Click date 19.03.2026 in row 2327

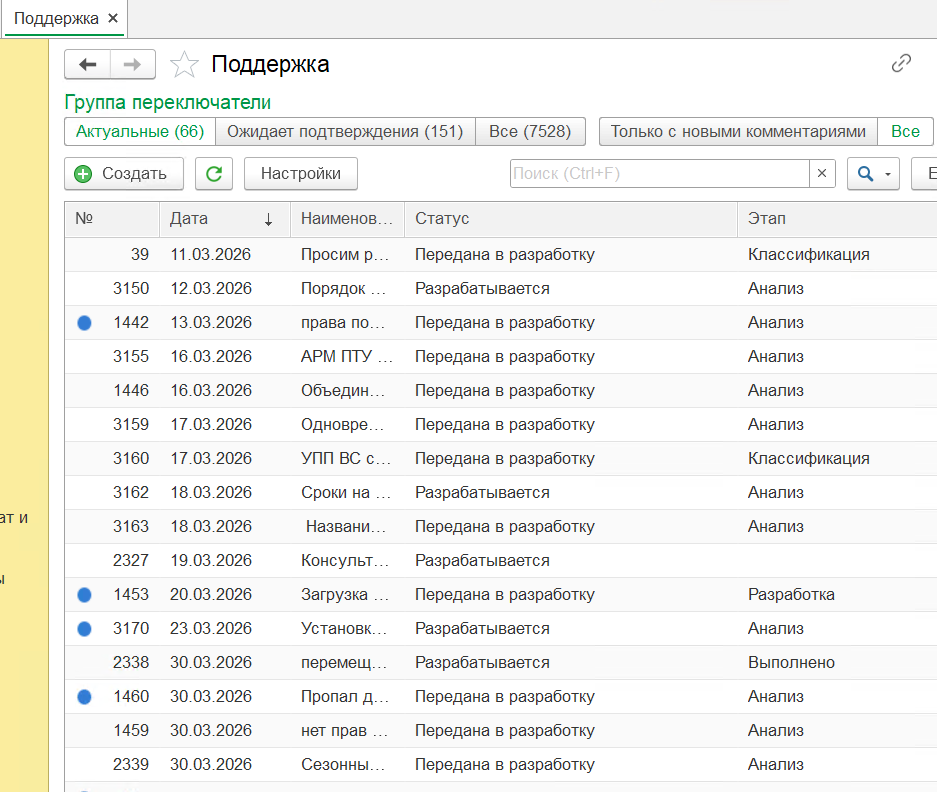(211, 561)
